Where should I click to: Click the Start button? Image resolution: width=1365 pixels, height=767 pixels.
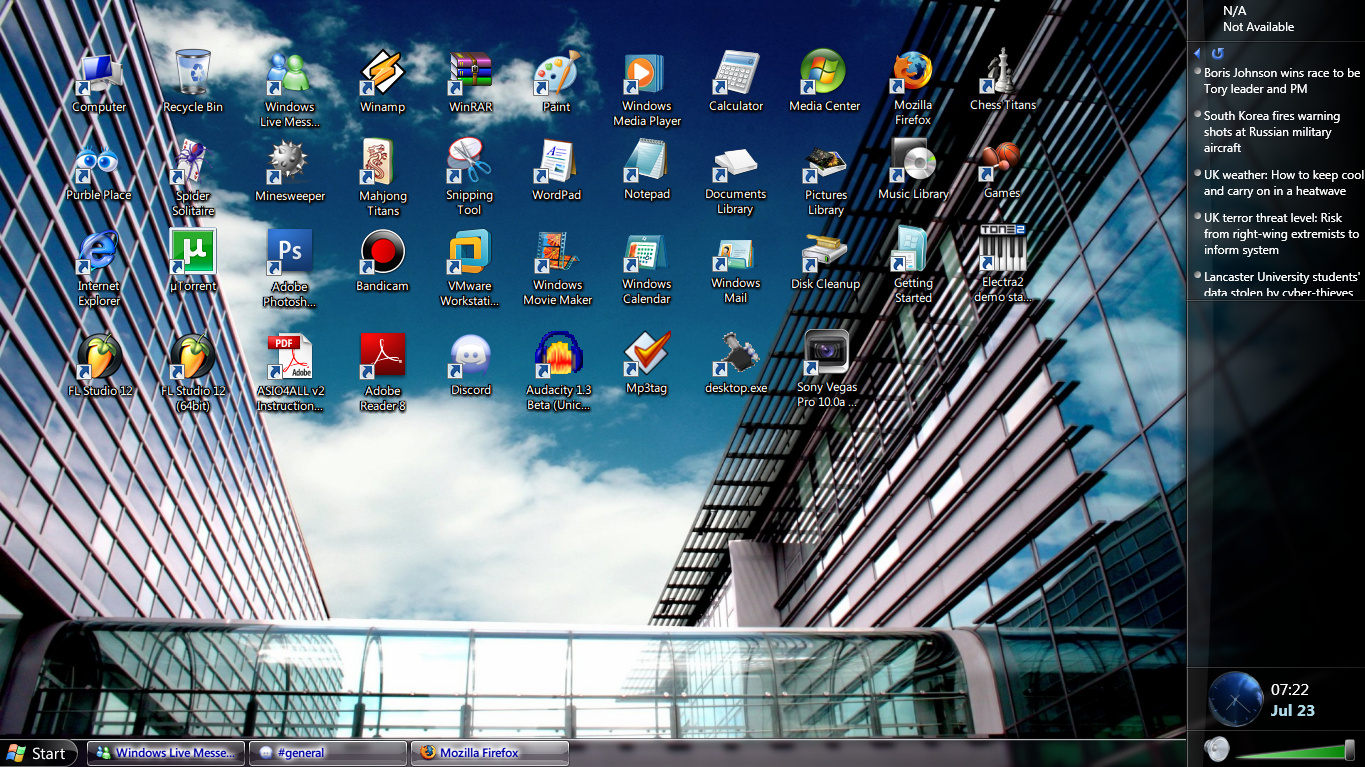pyautogui.click(x=36, y=753)
